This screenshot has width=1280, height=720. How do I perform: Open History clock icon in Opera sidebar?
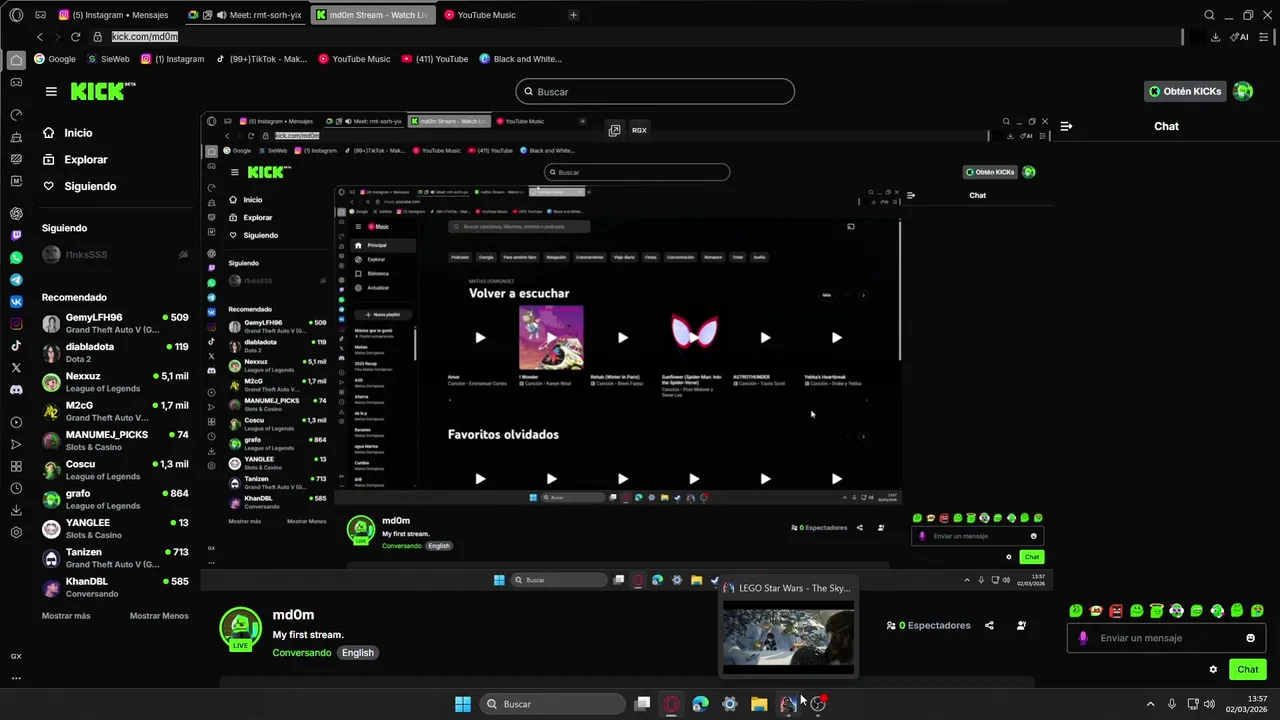click(16, 488)
